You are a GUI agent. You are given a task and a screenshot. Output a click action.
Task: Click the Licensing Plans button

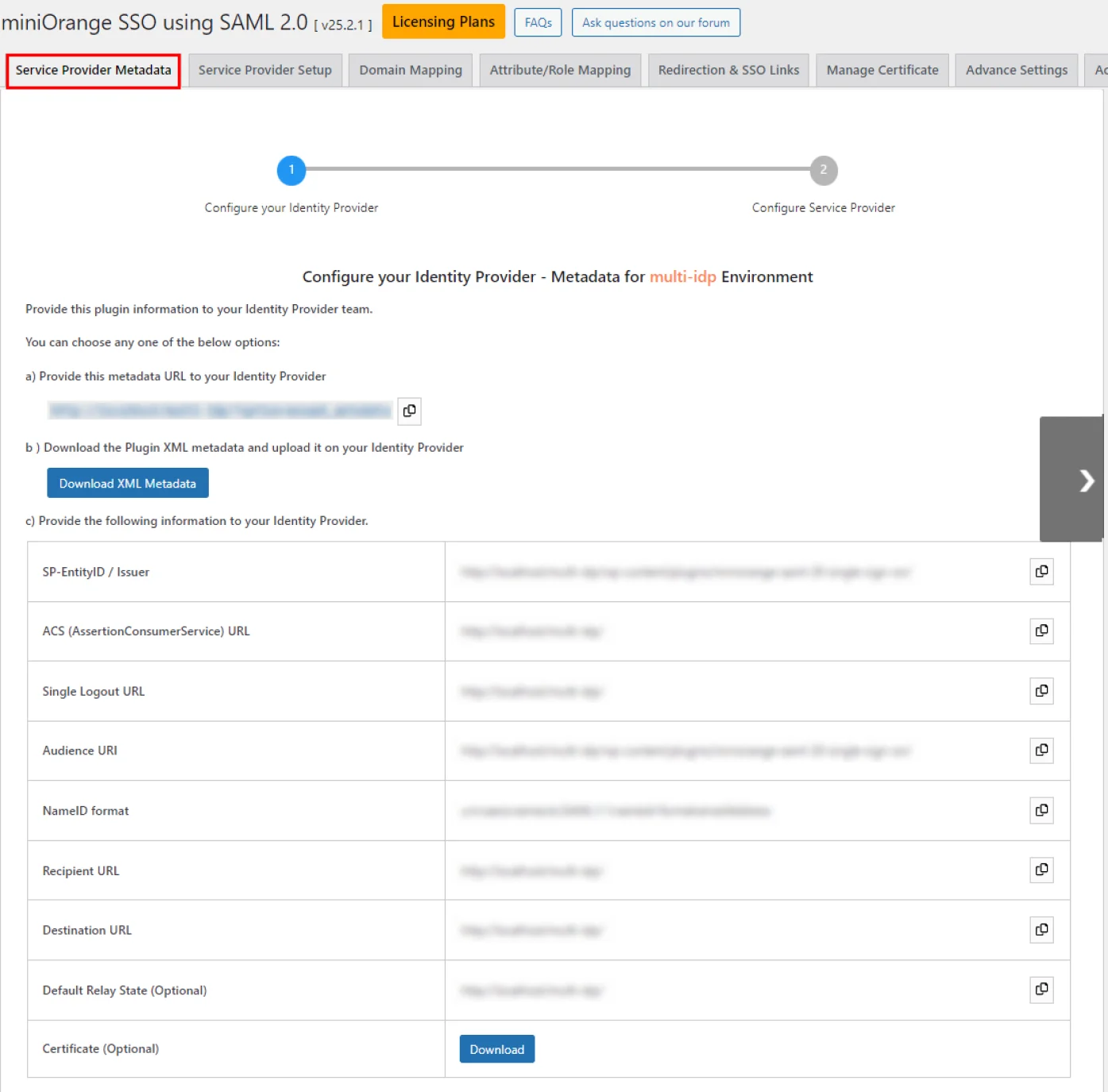pyautogui.click(x=443, y=21)
